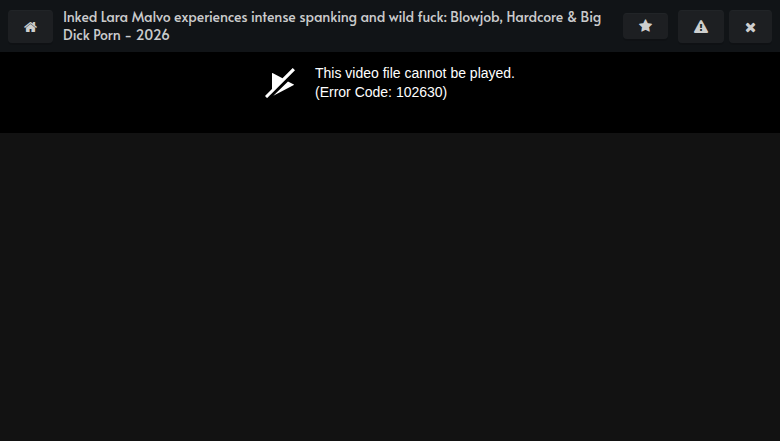Click the exclamation triangle beside the star

pyautogui.click(x=700, y=26)
